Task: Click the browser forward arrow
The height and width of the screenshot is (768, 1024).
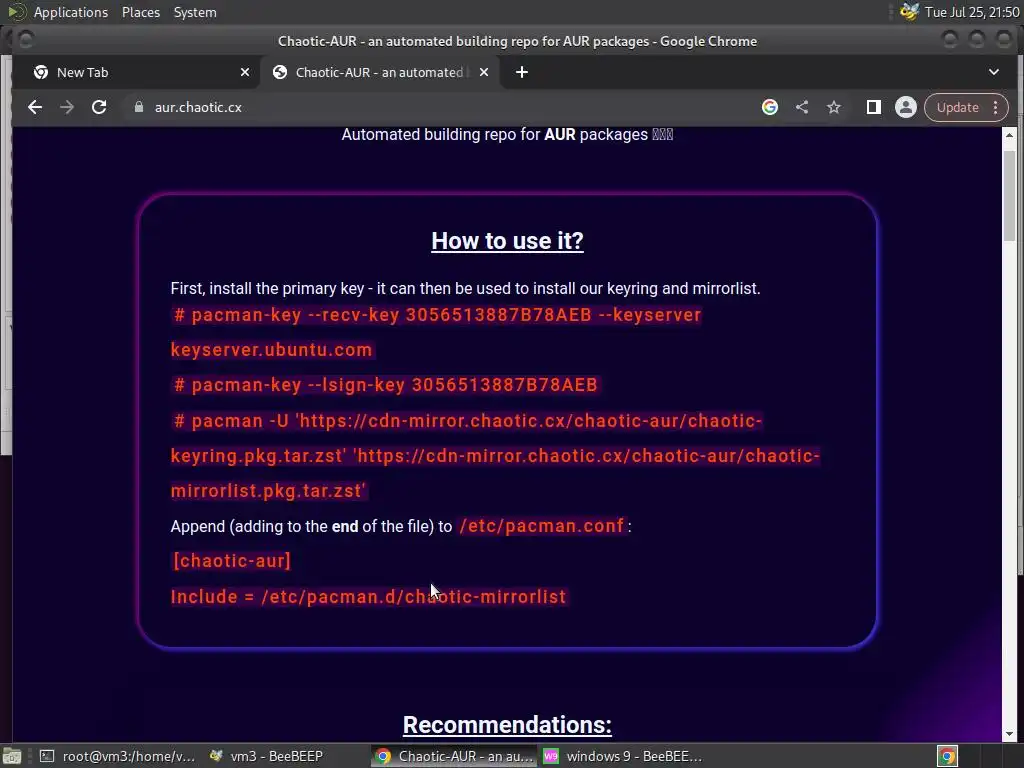Action: [67, 107]
